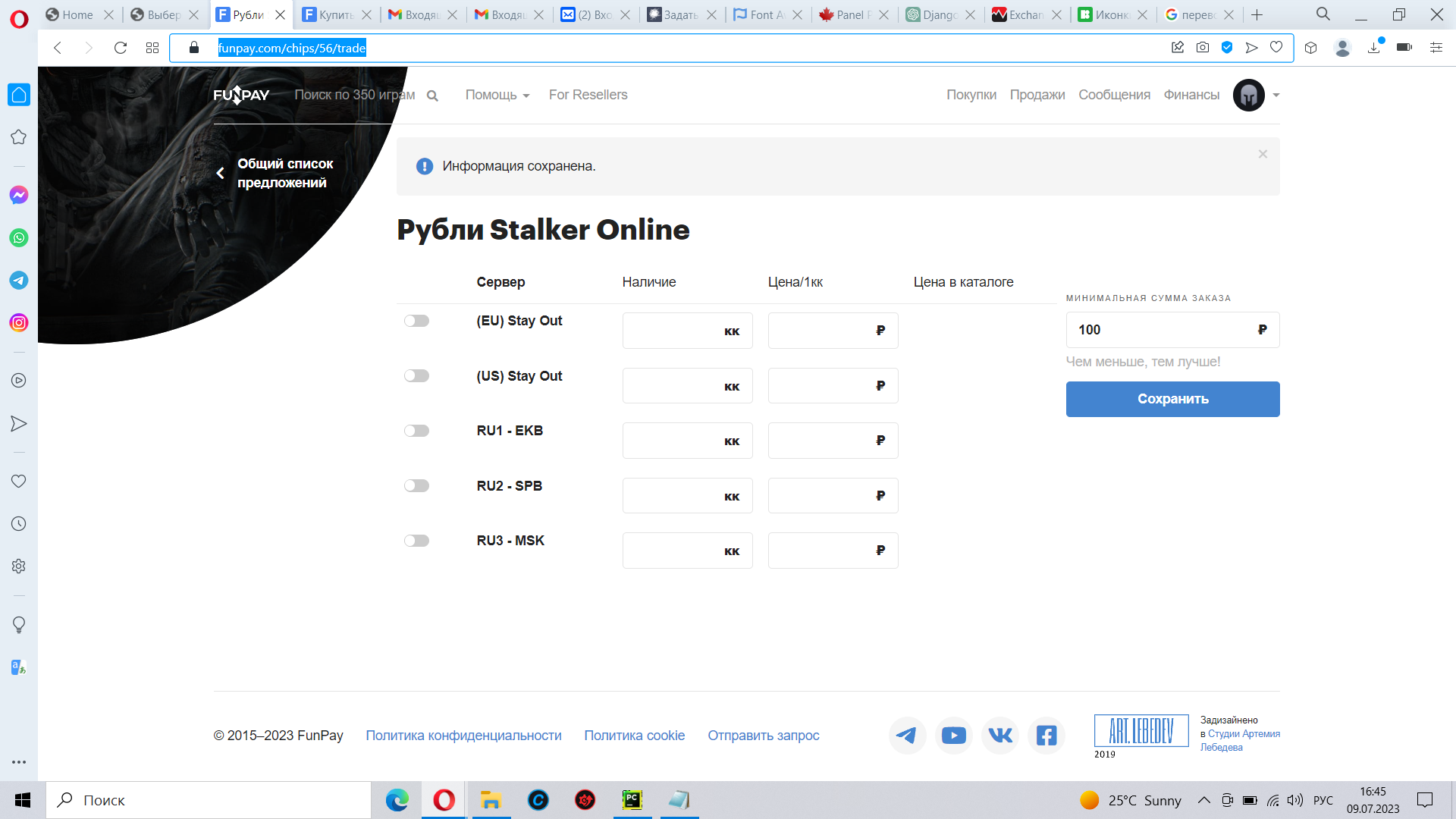Open the Easy Setup sliders icon
This screenshot has height=819, width=1456.
pyautogui.click(x=1436, y=48)
